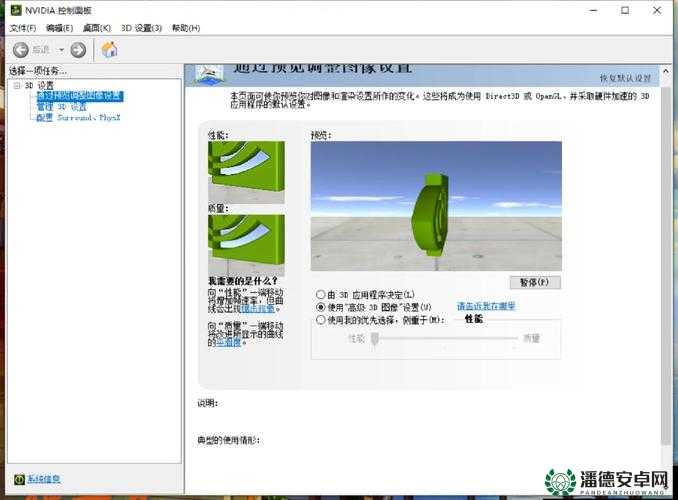Click the page header image icon
Image resolution: width=678 pixels, height=500 pixels.
coord(209,74)
